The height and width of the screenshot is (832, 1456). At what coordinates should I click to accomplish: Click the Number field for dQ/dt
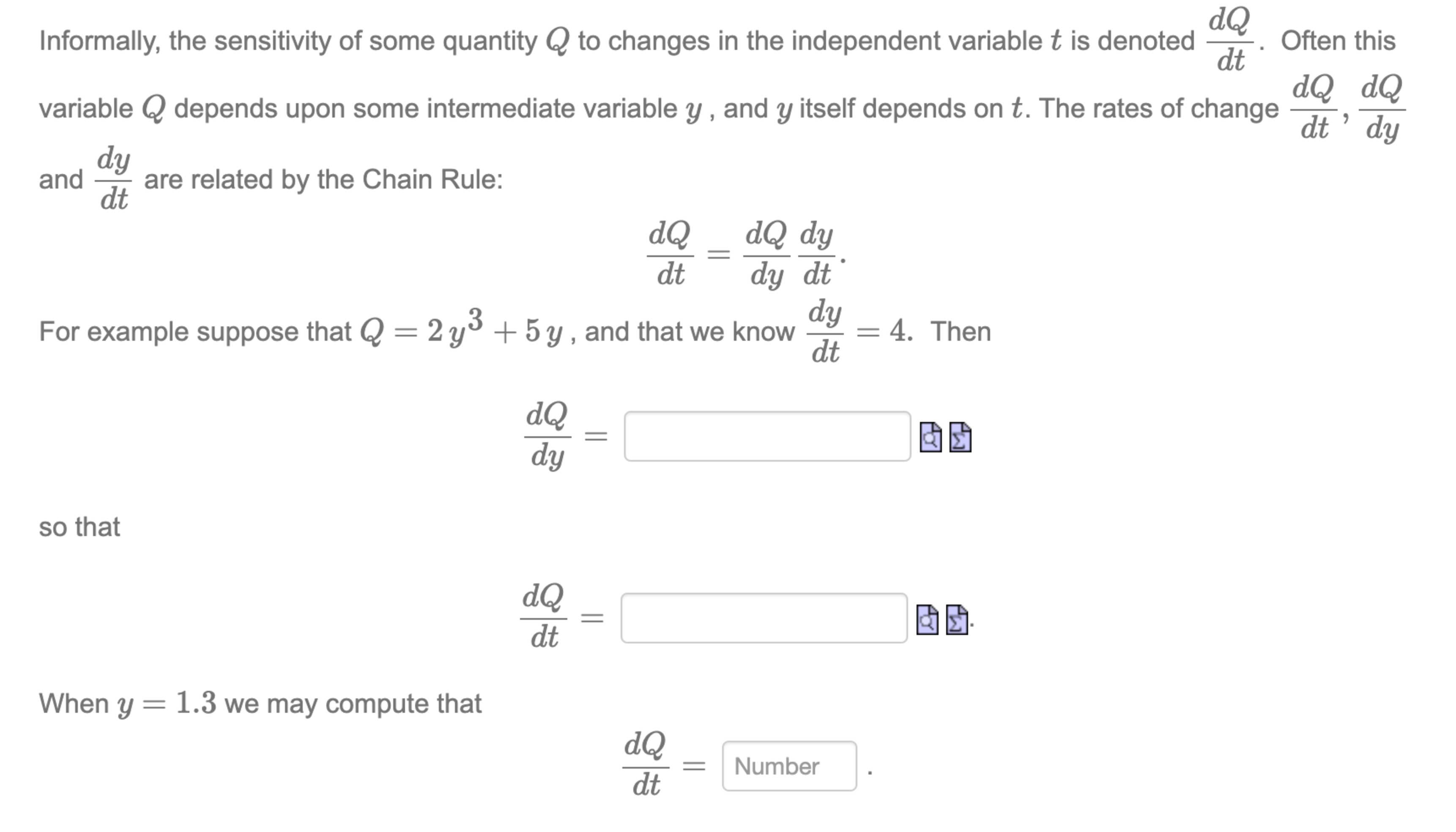click(x=790, y=766)
